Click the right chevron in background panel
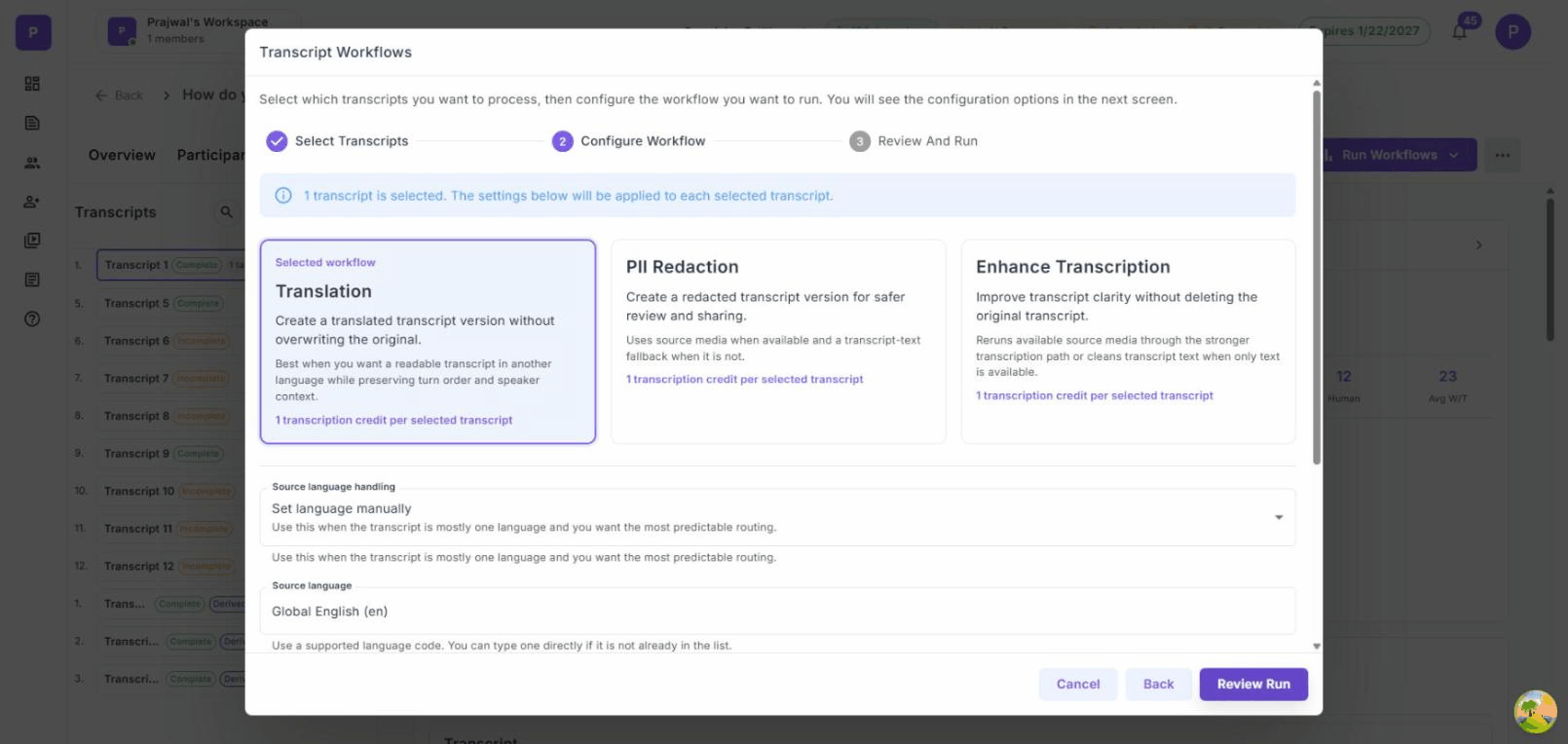The width and height of the screenshot is (1568, 744). point(1478,245)
